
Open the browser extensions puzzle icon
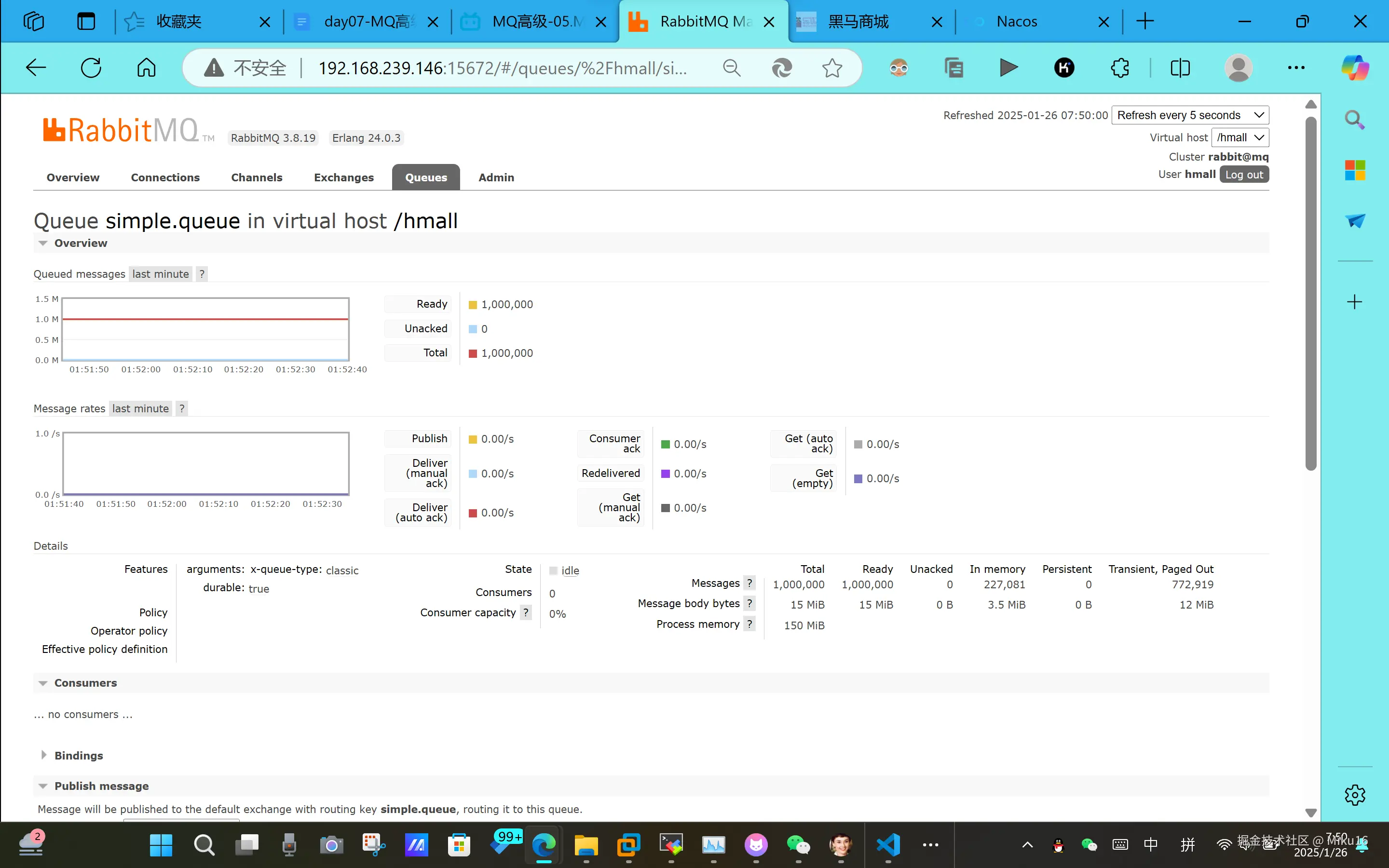[x=1120, y=68]
